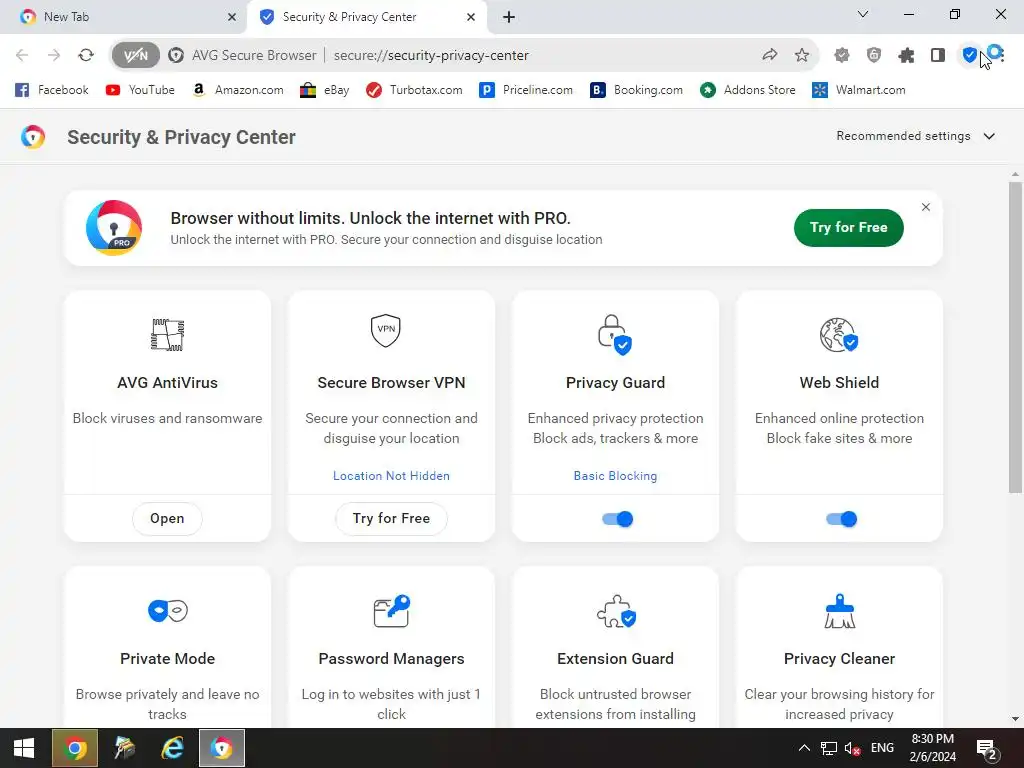Click the AVG browser profile icon at far right
The width and height of the screenshot is (1024, 768).
coord(995,52)
